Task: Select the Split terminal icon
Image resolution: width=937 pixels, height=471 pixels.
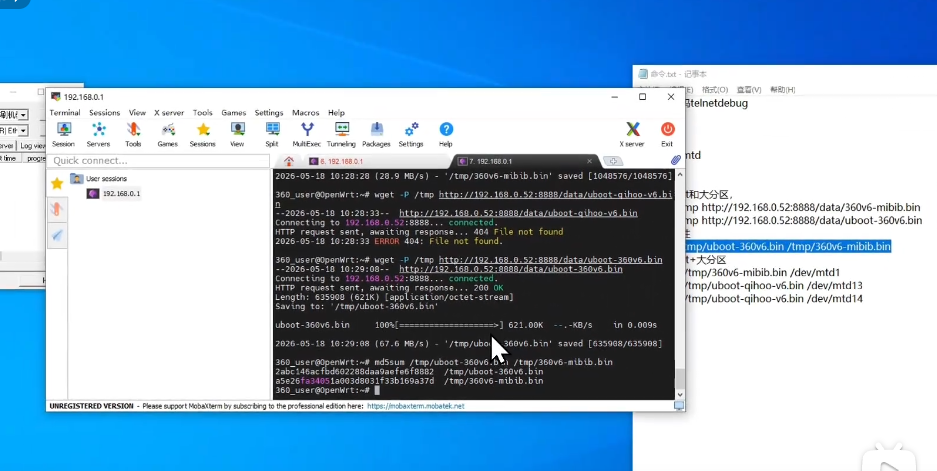Action: [272, 134]
